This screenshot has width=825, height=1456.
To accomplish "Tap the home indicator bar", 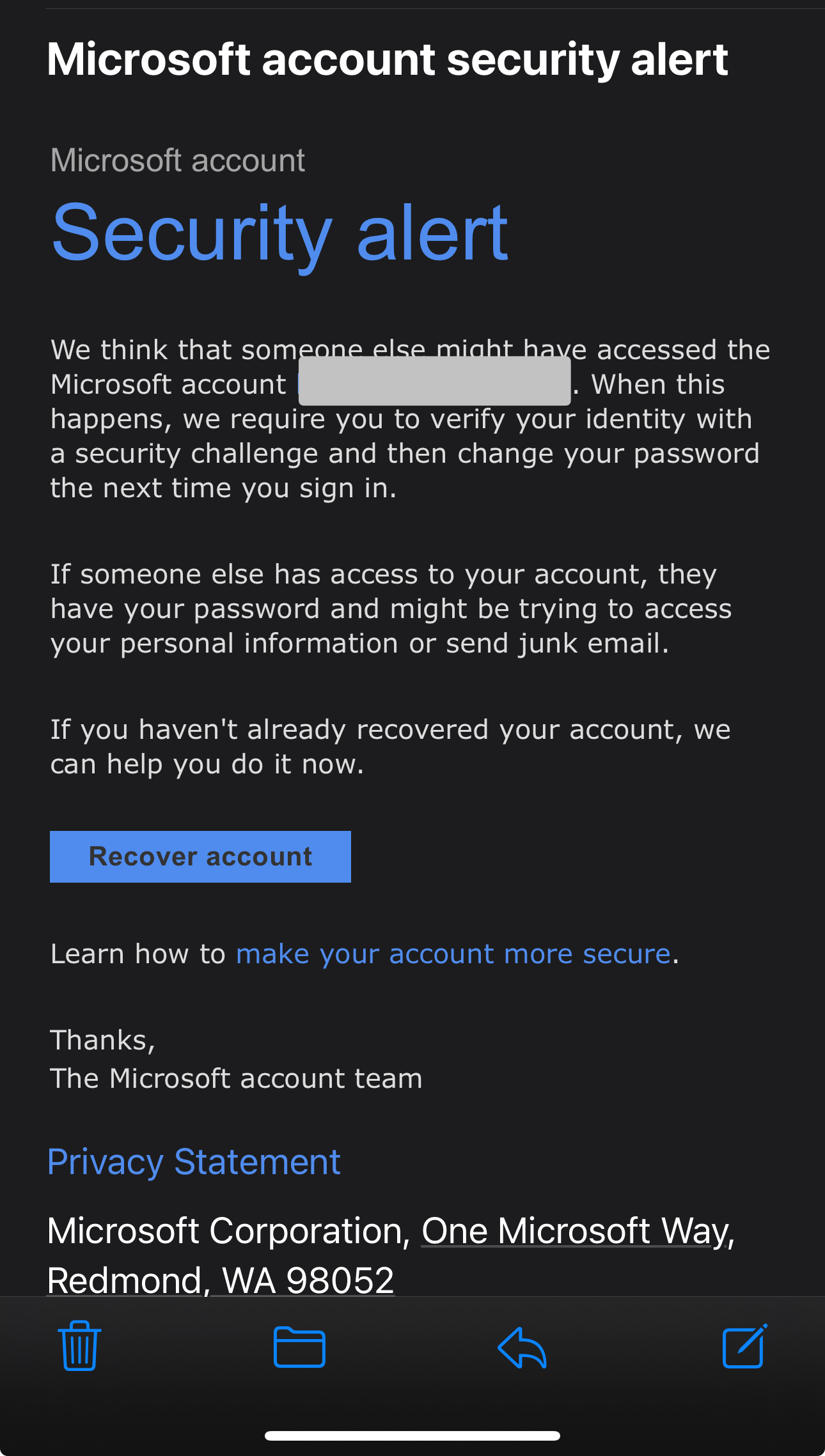I will (412, 1436).
